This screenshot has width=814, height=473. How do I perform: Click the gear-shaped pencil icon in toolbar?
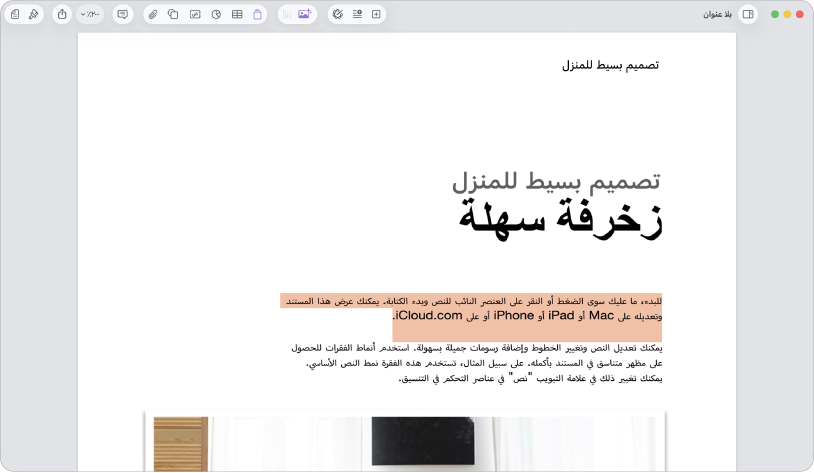tap(338, 15)
